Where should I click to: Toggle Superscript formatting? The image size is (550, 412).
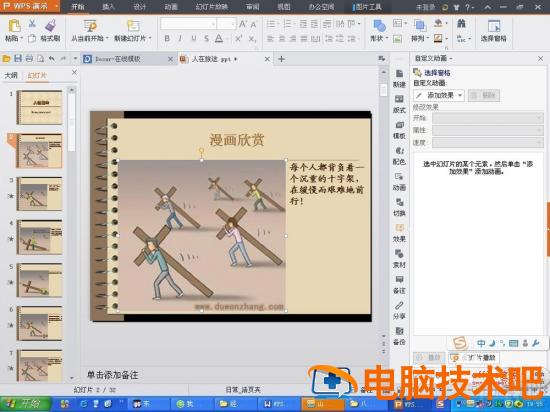238,39
